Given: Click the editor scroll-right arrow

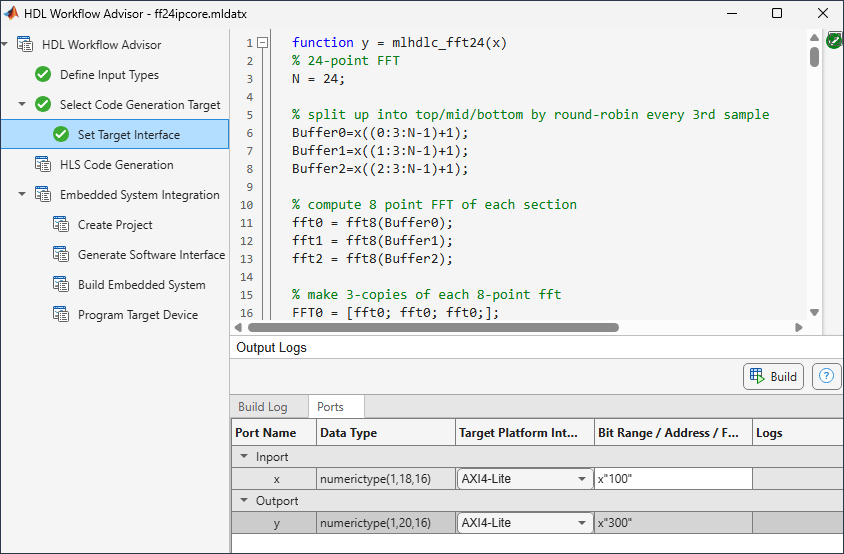Looking at the screenshot, I should pos(799,327).
